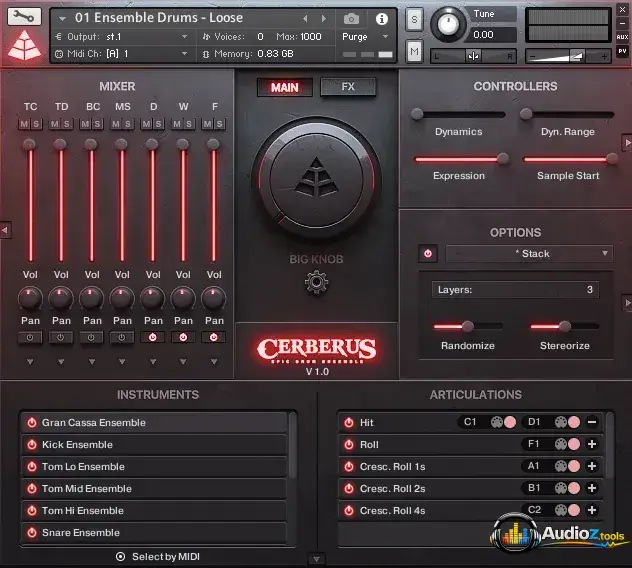The image size is (632, 568).
Task: Remove Hit key with minus icon
Action: (x=592, y=422)
